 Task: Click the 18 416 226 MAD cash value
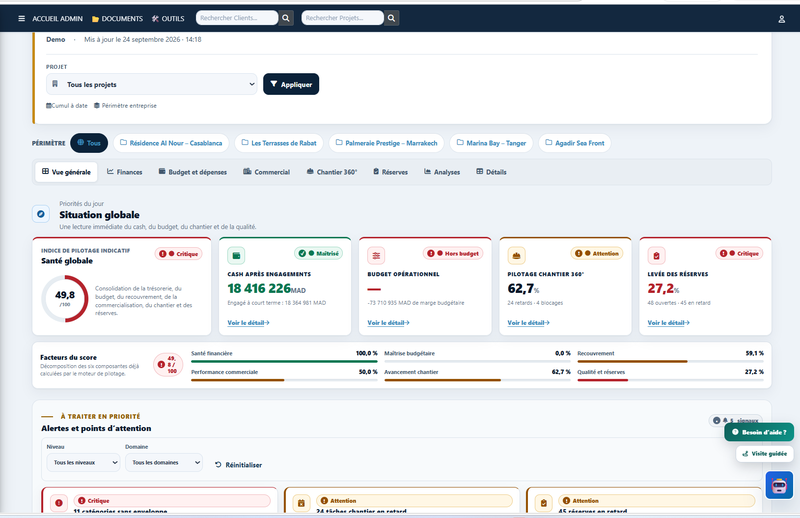[x=266, y=288]
